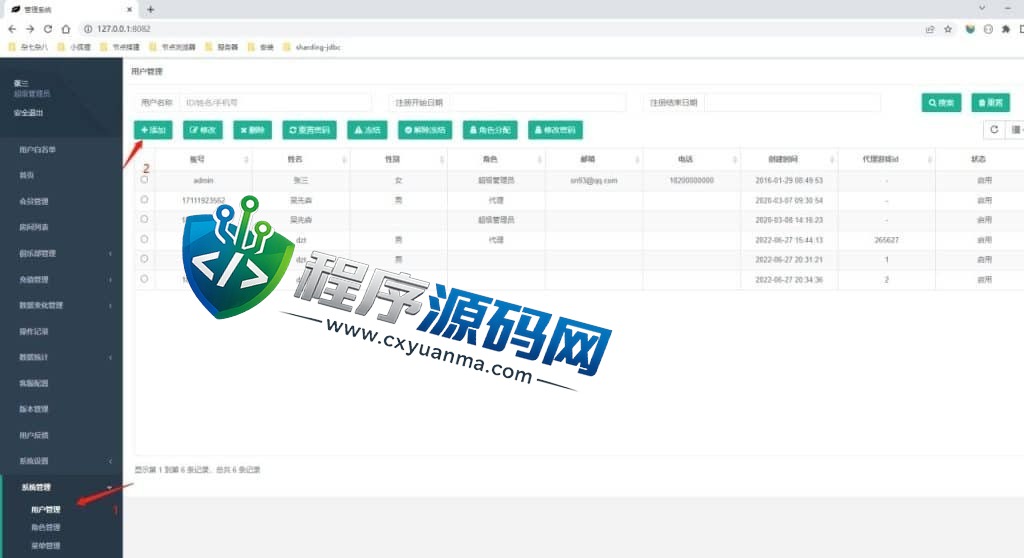Viewport: 1024px width, 558px height.
Task: Select the radio button for account 17111923562
Action: (144, 199)
